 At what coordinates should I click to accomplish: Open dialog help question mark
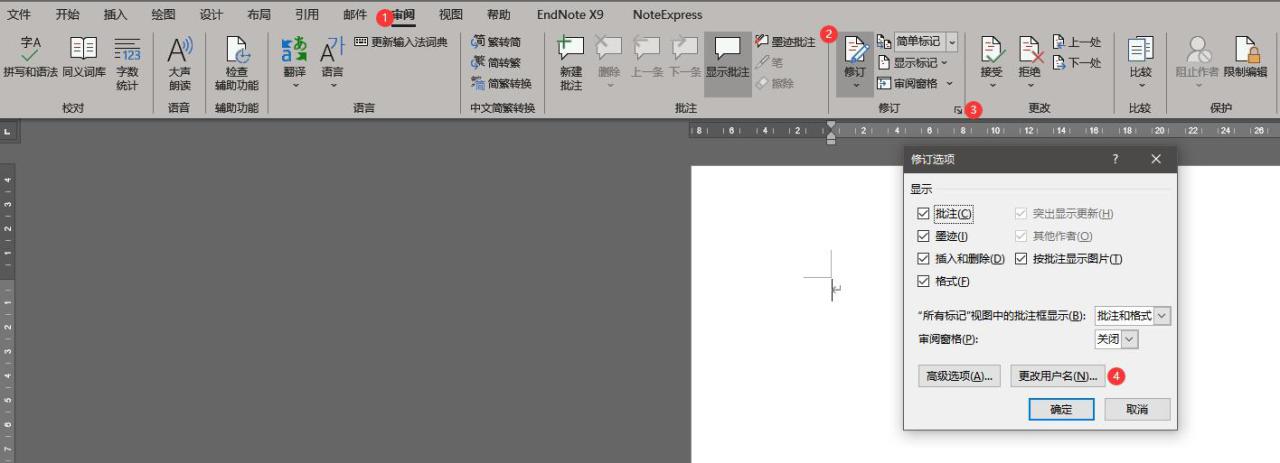point(1115,159)
